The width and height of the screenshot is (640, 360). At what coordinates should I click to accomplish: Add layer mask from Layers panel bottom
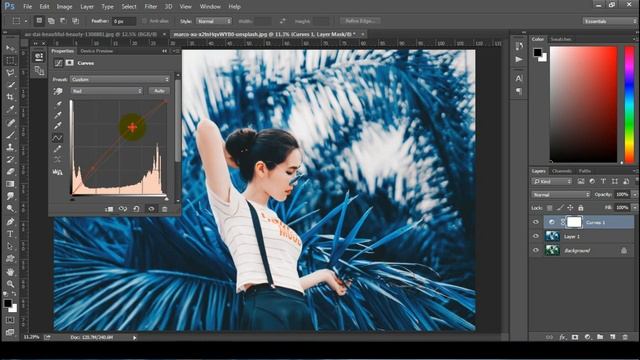(575, 337)
